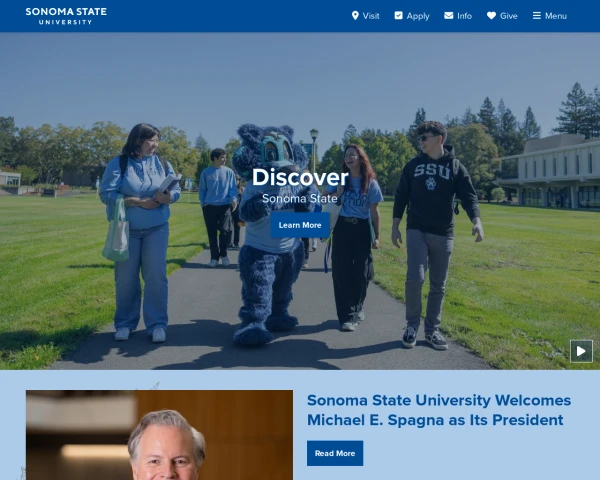600x480 pixels.
Task: Click the Visit map pin icon
Action: pos(355,15)
